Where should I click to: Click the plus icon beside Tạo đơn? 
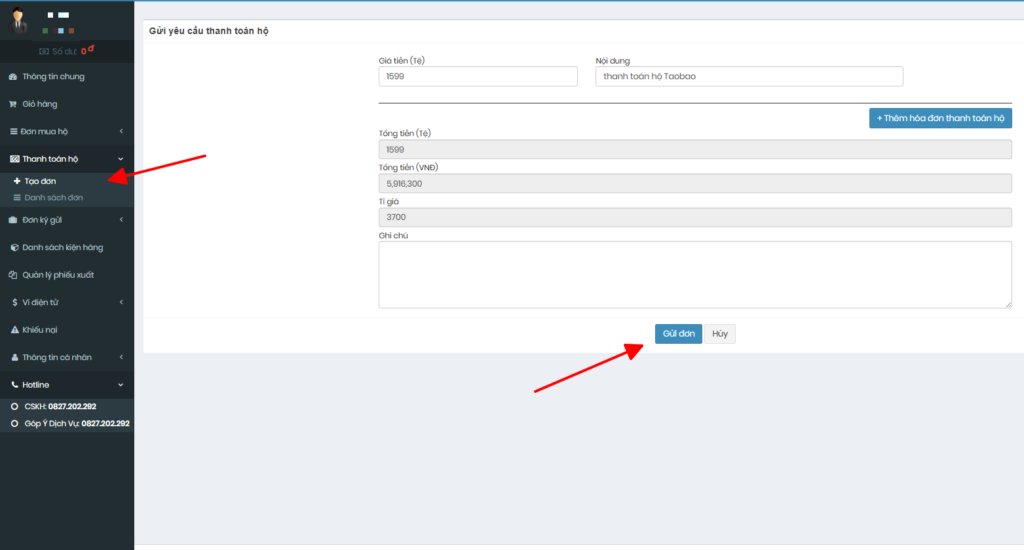pyautogui.click(x=17, y=181)
